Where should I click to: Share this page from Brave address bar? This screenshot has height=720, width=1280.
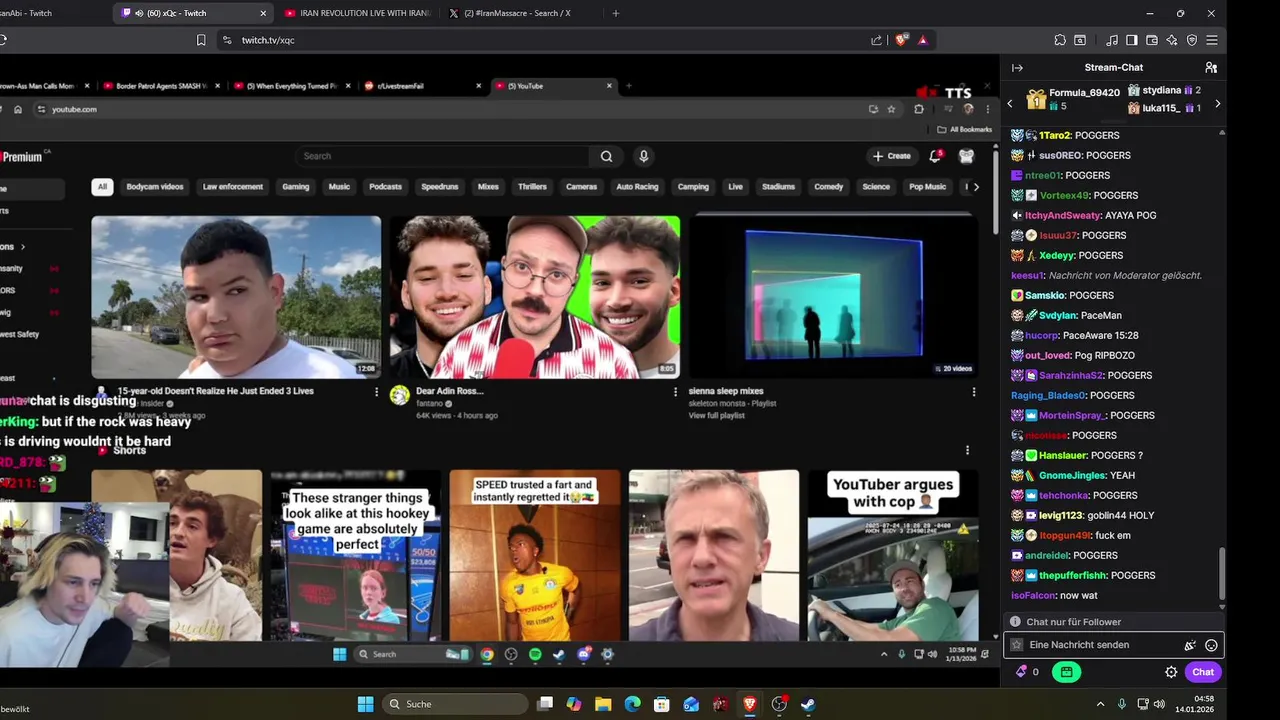pyautogui.click(x=877, y=40)
